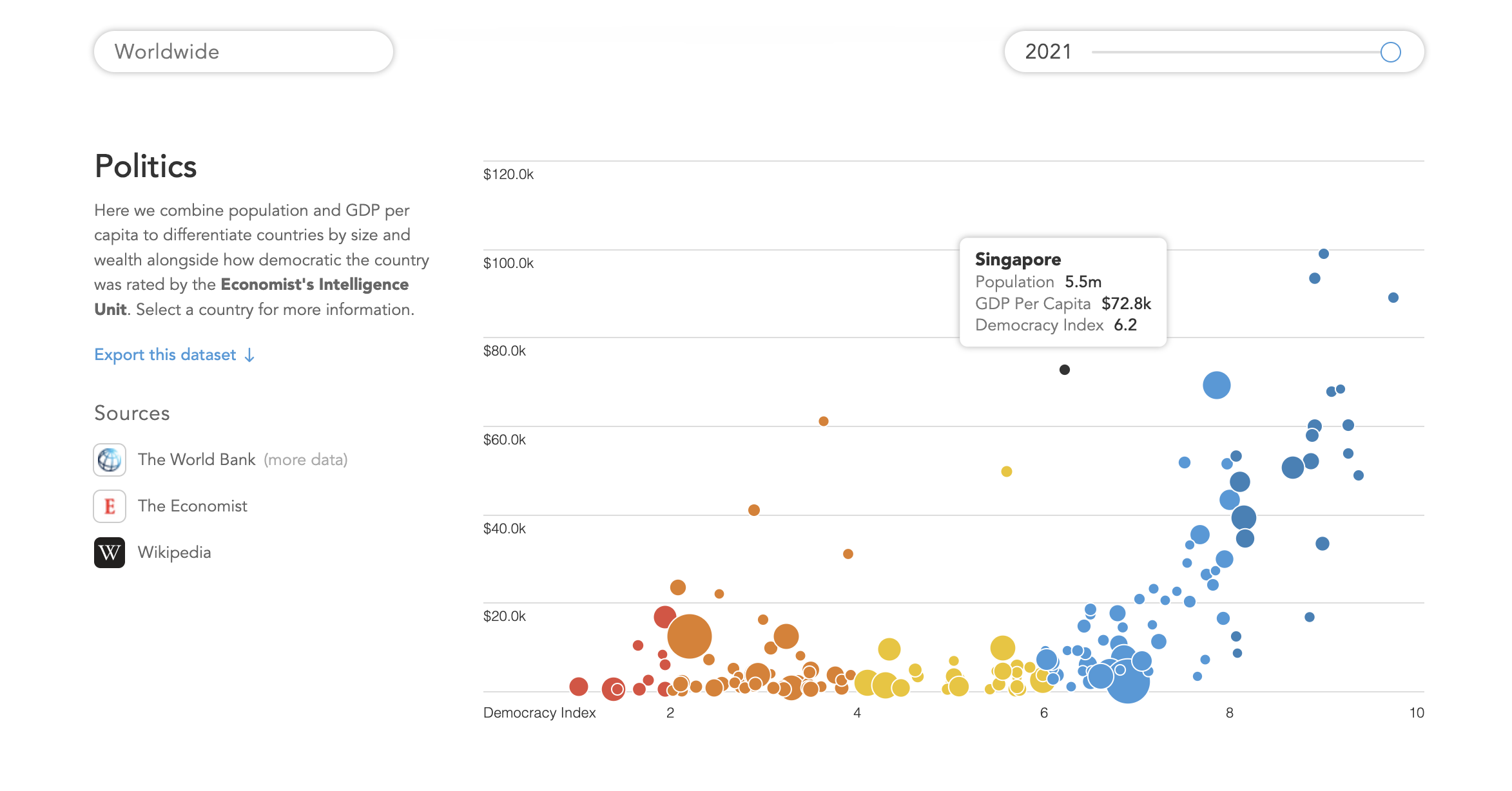Open The Economist source link
1512x791 pixels.
(192, 506)
